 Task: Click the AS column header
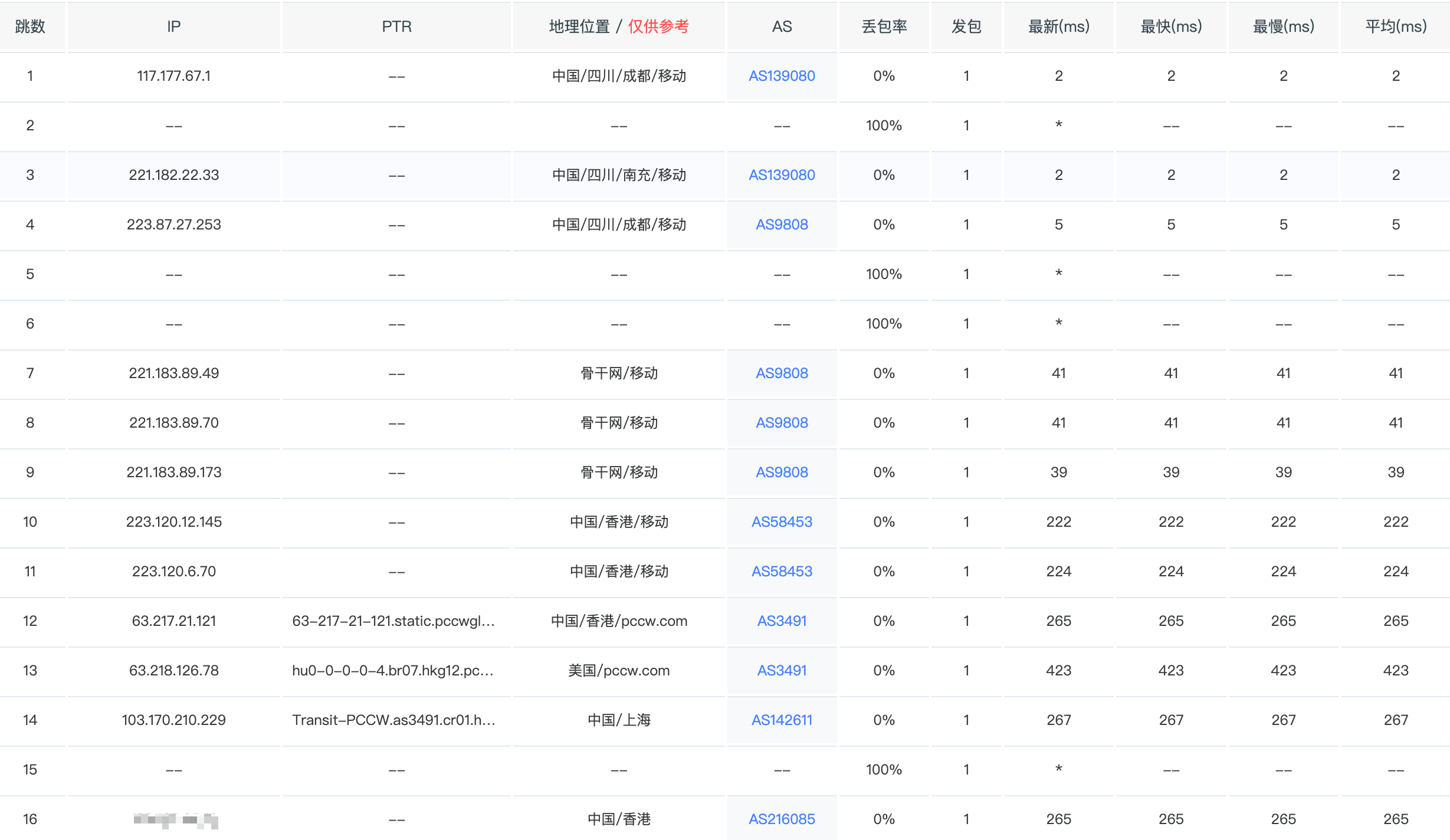pyautogui.click(x=782, y=27)
